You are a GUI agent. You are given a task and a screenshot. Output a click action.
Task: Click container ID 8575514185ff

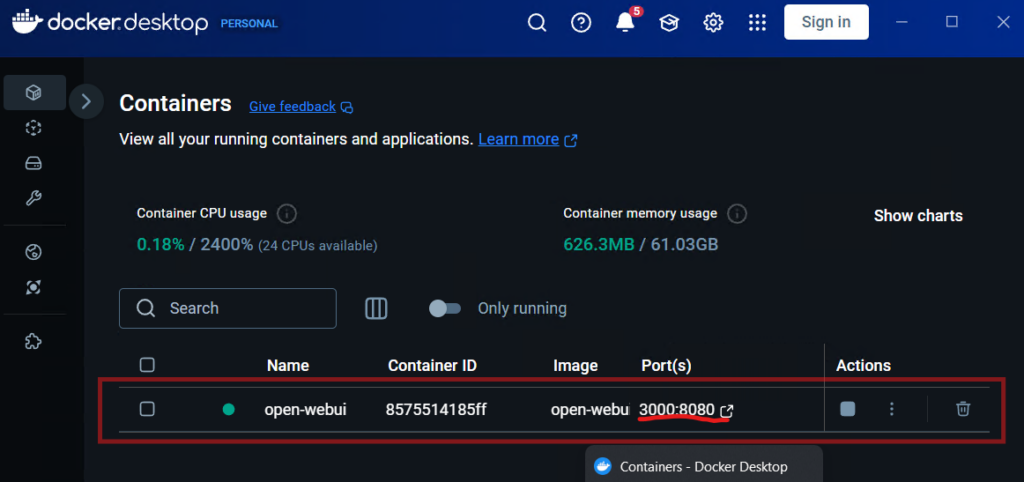[436, 410]
